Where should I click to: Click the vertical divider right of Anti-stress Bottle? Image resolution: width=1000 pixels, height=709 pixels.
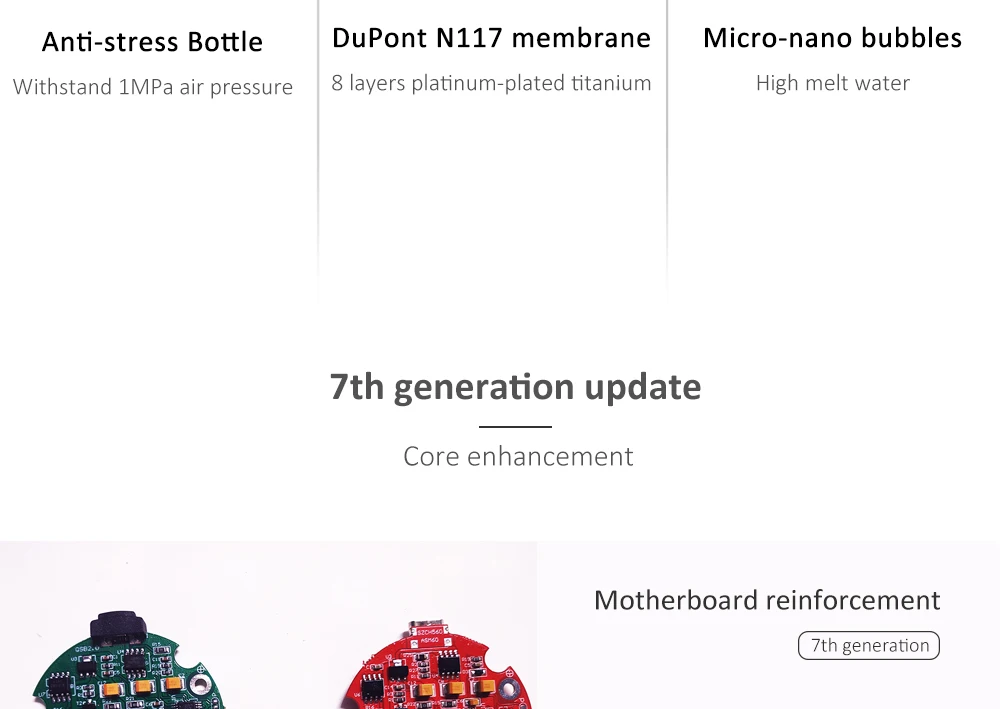point(318,150)
